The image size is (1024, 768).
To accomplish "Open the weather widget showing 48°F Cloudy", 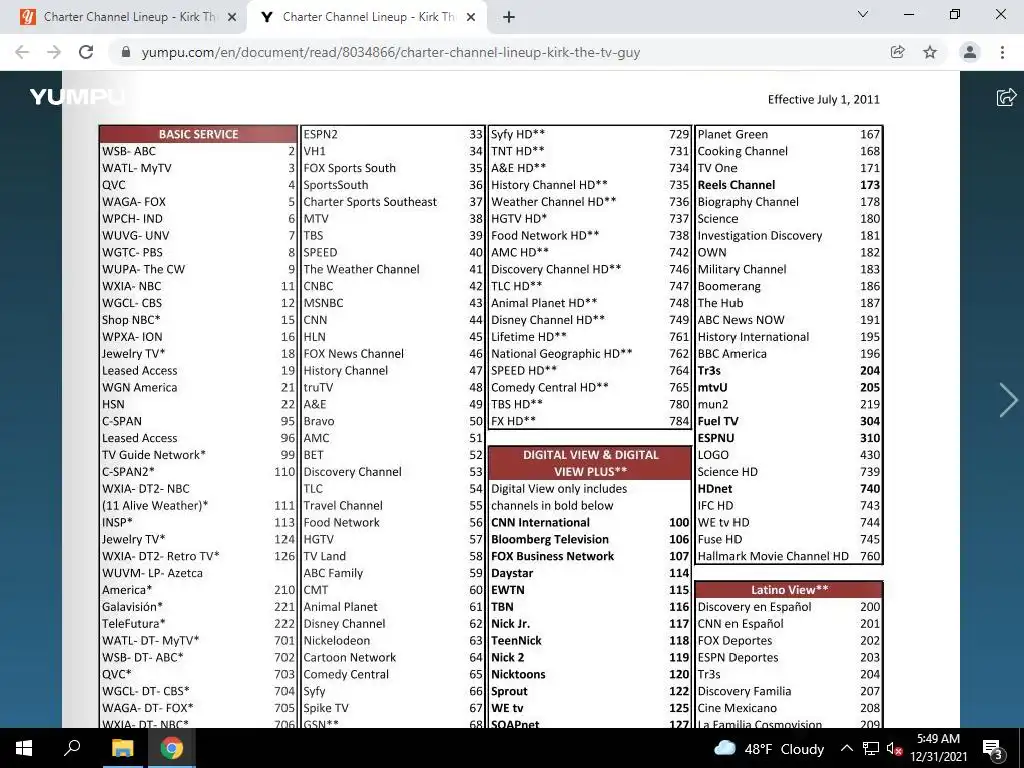I will [769, 748].
